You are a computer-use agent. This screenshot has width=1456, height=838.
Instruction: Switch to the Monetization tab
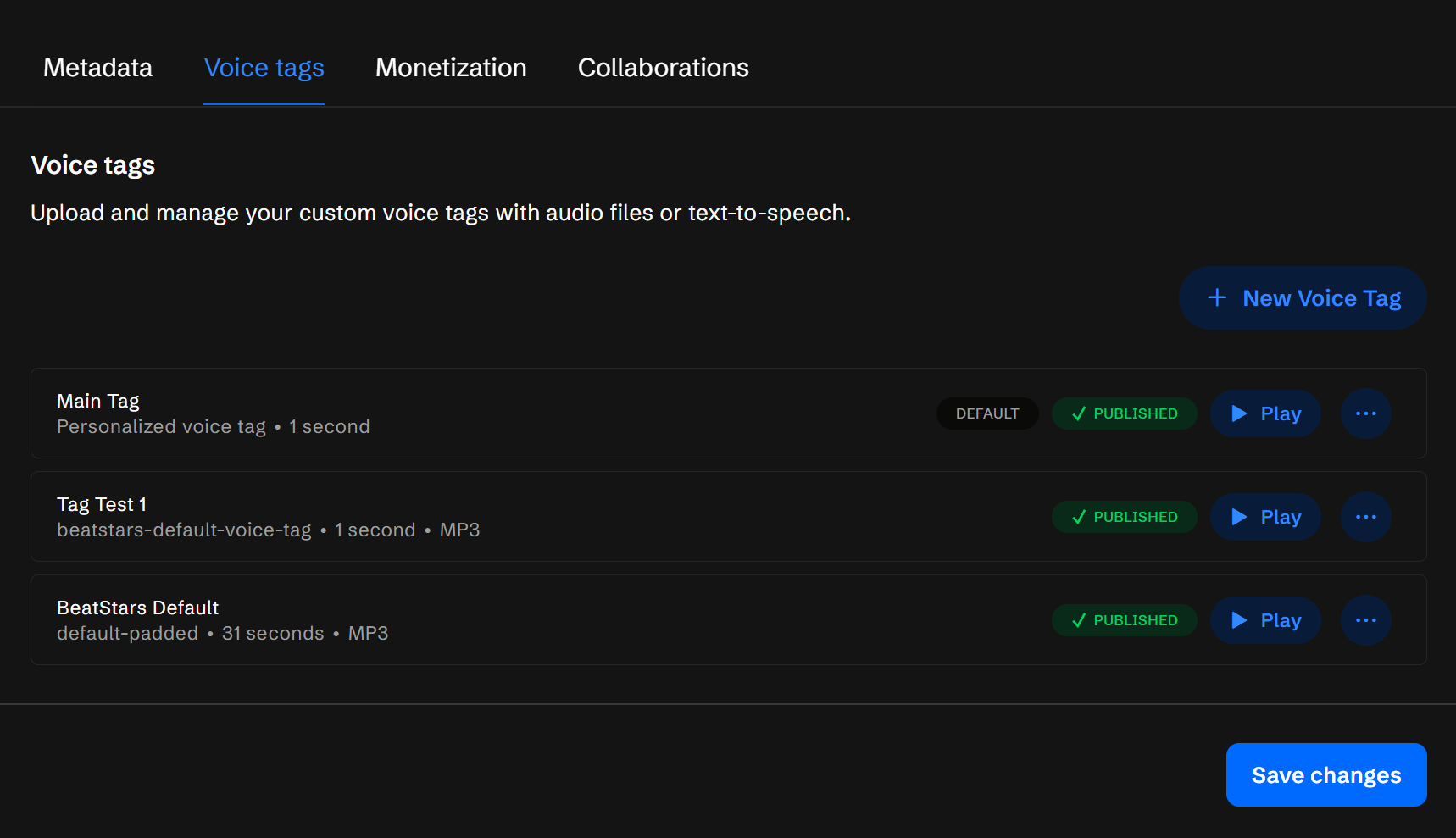(x=451, y=68)
